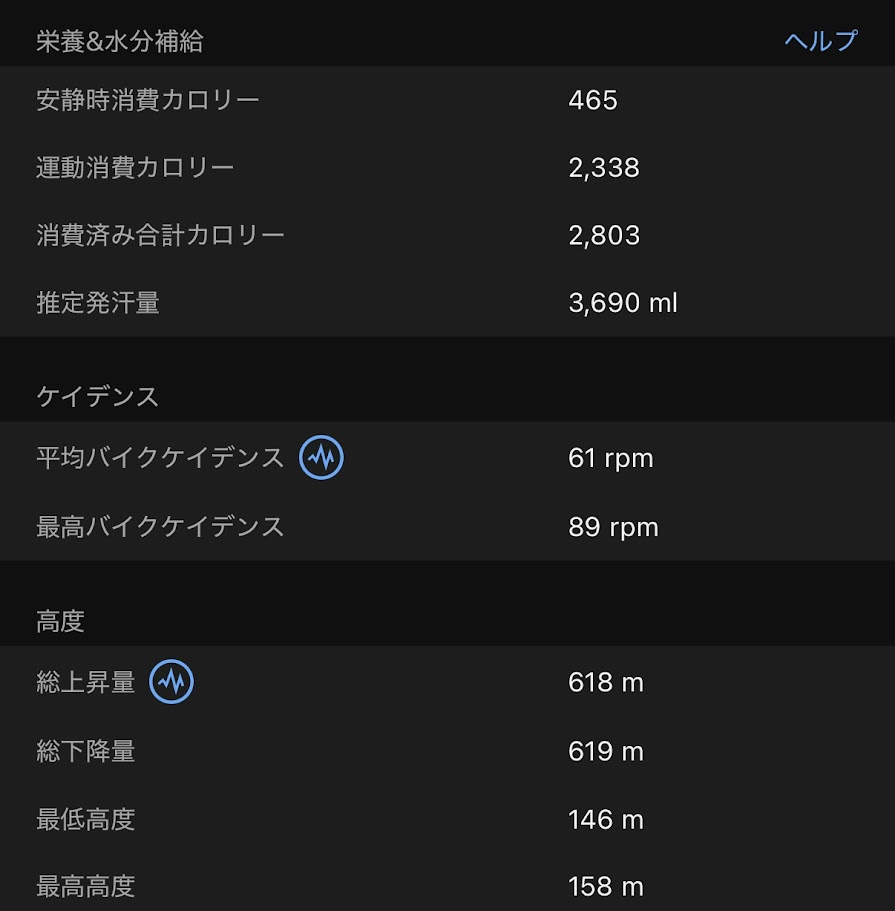The width and height of the screenshot is (895, 911).
Task: Tap the chart icon beside 総上昇量
Action: [171, 683]
